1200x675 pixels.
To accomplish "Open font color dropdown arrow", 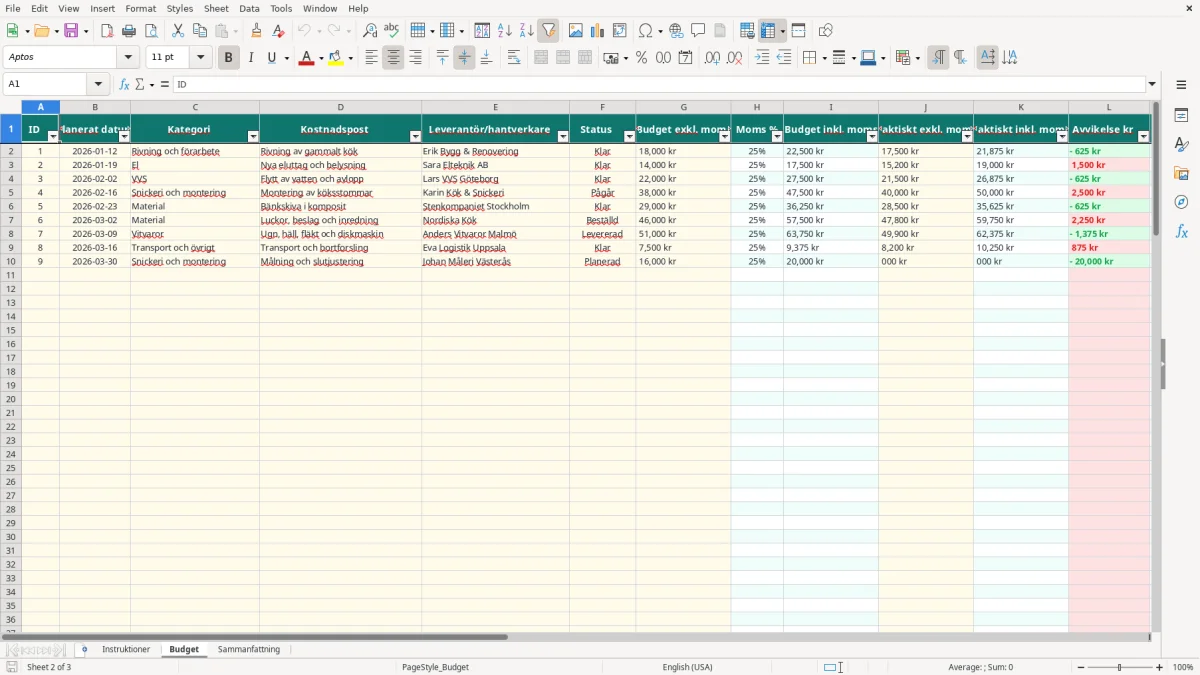I will [x=321, y=58].
